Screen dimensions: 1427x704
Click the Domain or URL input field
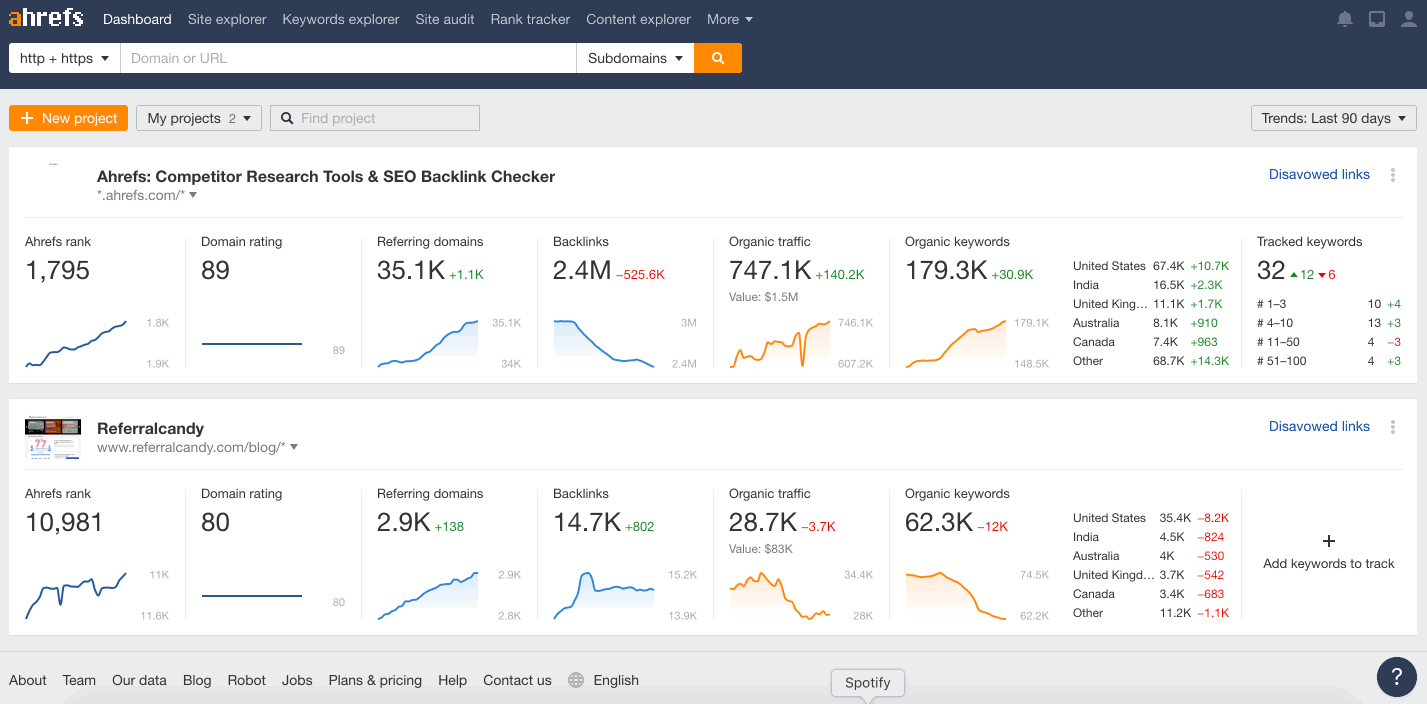(347, 58)
